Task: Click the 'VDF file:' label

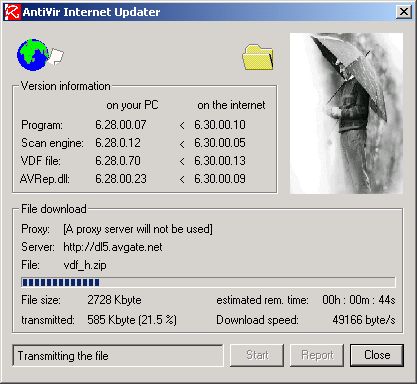Action: point(41,161)
